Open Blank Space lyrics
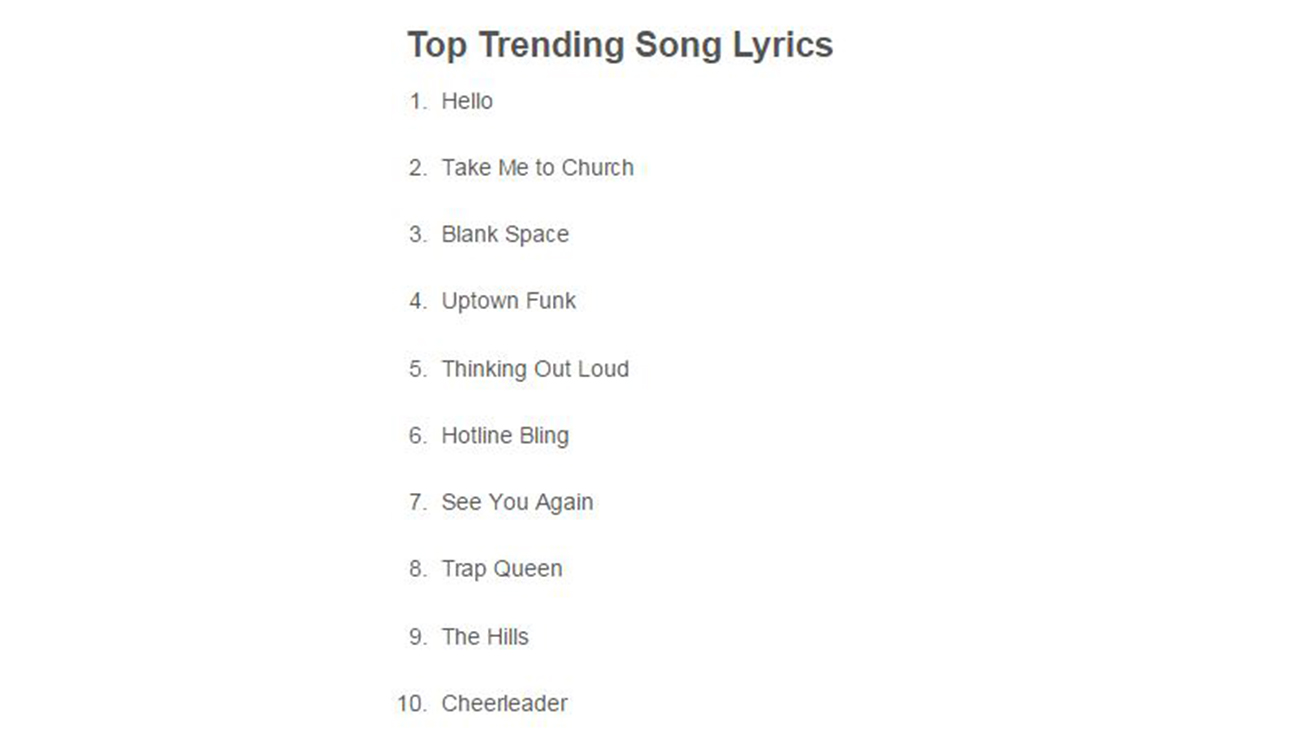The image size is (1300, 729). click(x=505, y=235)
